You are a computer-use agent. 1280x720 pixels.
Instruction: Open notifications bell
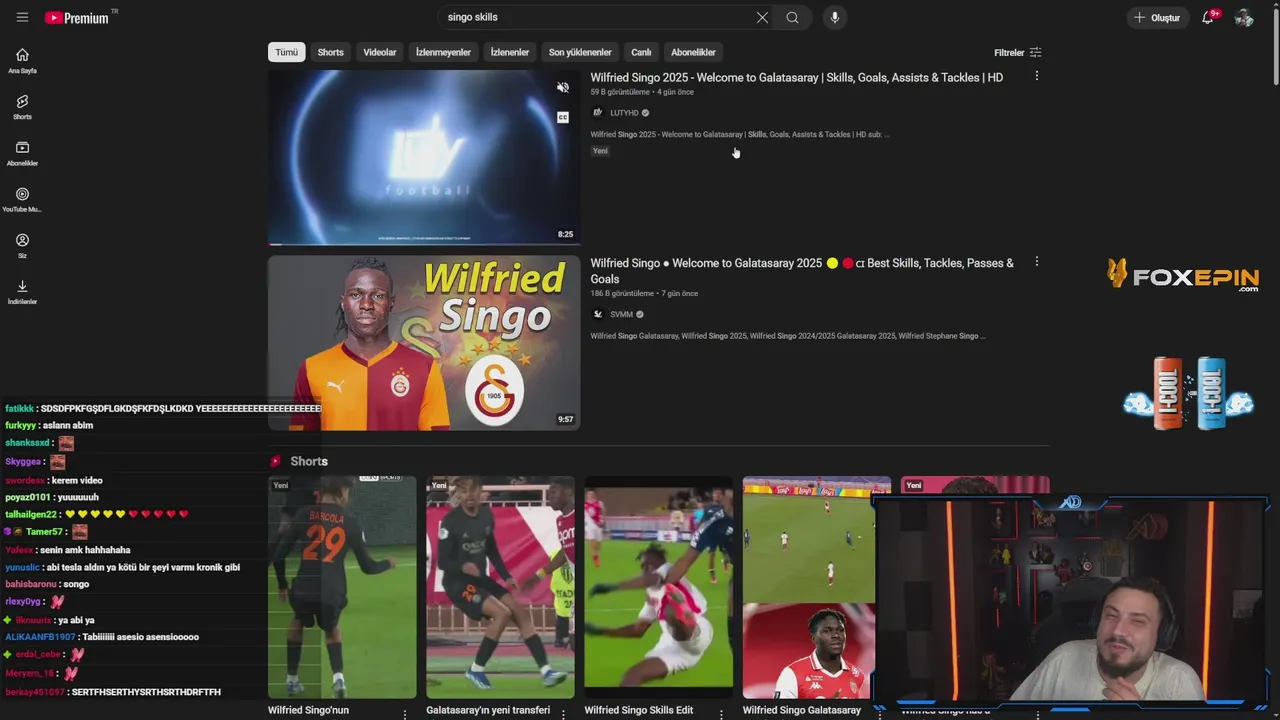1208,17
